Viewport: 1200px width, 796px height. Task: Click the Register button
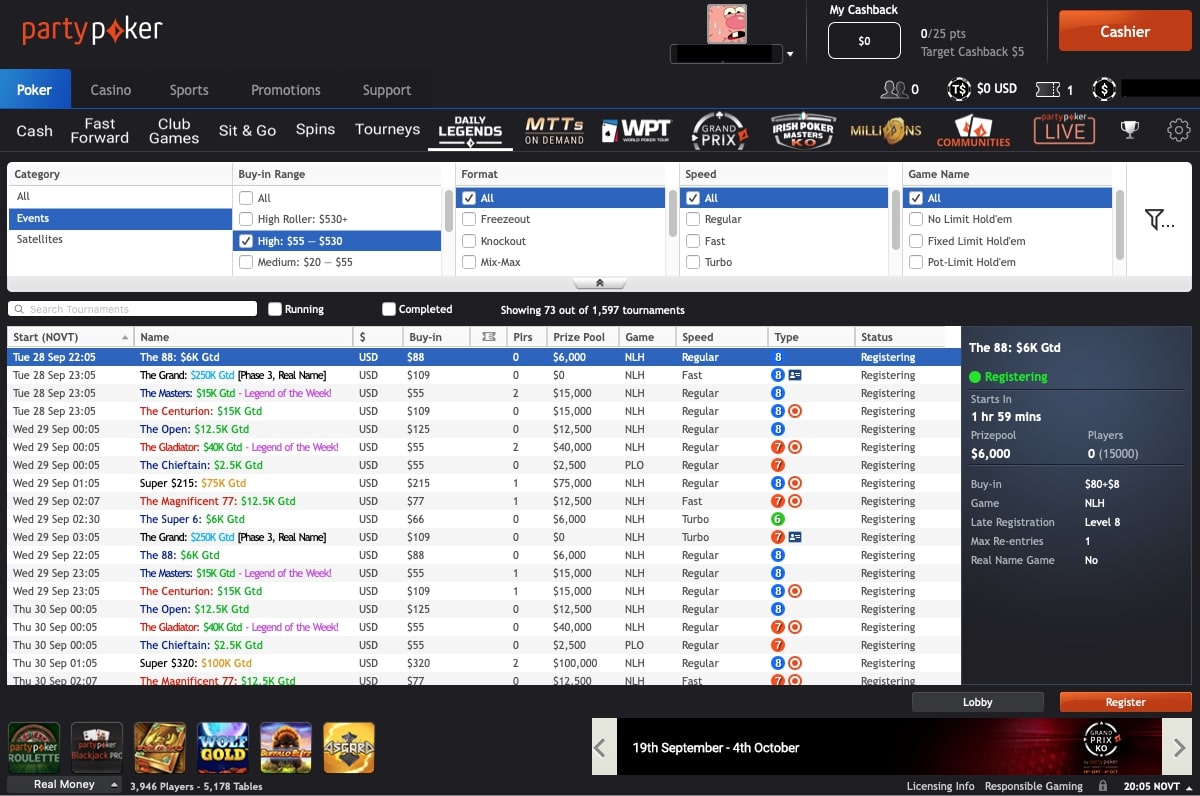click(1125, 702)
